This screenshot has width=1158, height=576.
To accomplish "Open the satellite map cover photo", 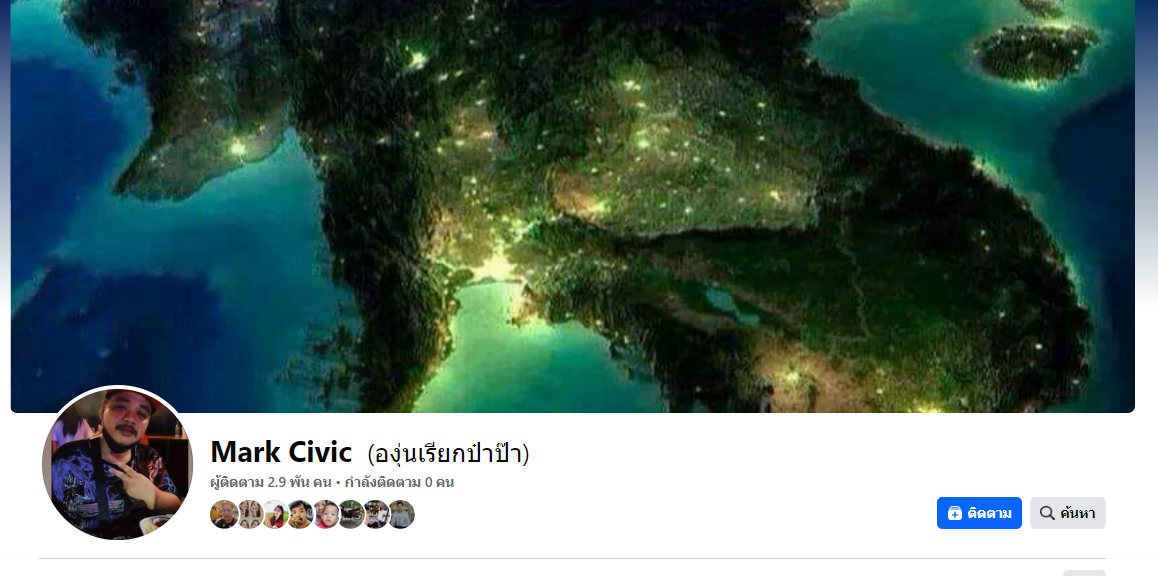I will point(572,206).
